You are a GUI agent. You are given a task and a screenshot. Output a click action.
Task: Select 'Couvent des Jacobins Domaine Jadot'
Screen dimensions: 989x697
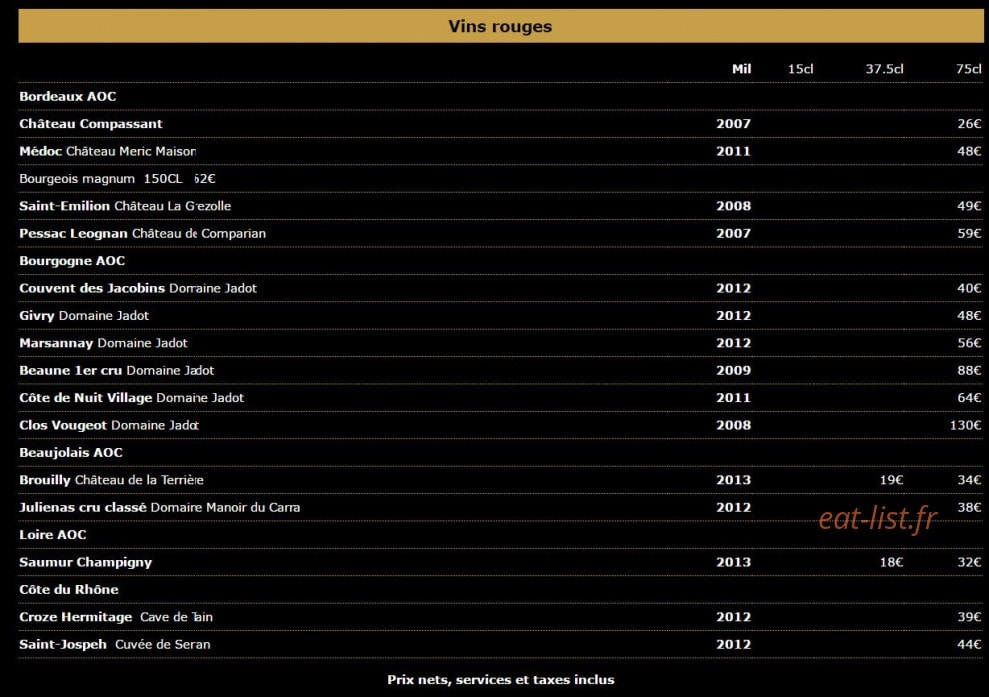[x=138, y=288]
